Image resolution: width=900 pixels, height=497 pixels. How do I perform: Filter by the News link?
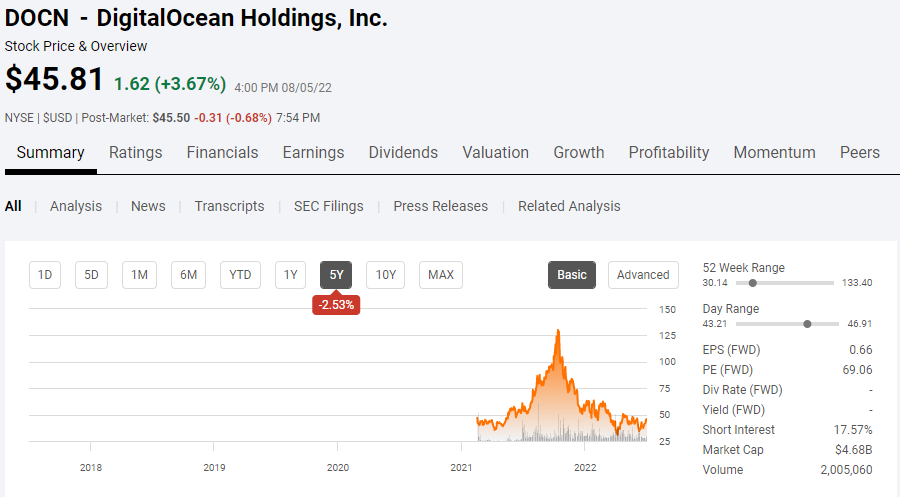[x=148, y=206]
